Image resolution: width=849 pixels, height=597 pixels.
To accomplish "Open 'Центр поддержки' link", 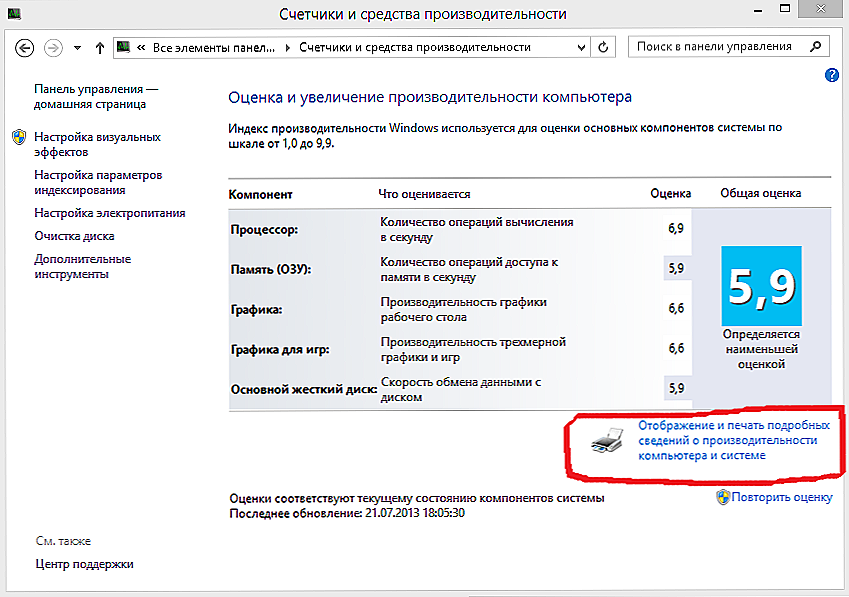I will pos(84,564).
